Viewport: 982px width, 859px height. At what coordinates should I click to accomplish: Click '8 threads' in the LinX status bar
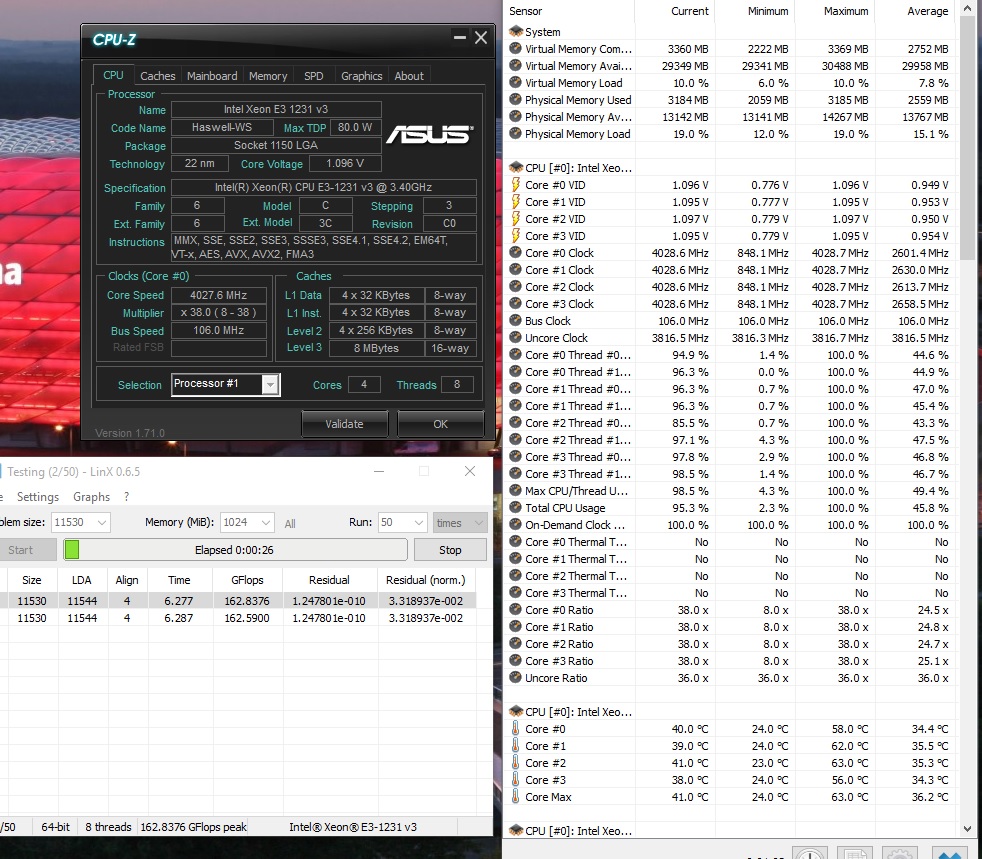pos(108,826)
